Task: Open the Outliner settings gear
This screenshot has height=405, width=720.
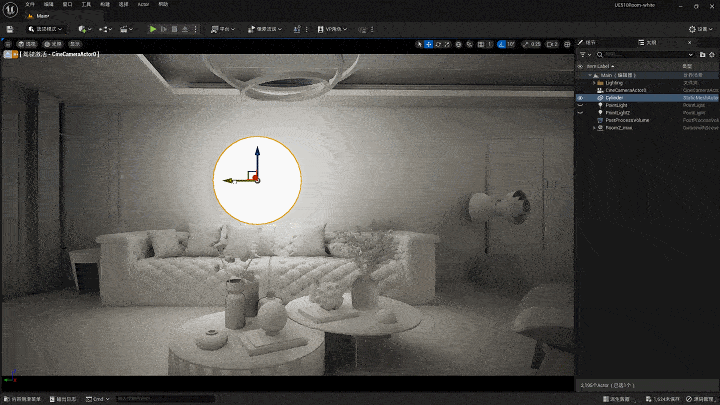Action: [710, 54]
